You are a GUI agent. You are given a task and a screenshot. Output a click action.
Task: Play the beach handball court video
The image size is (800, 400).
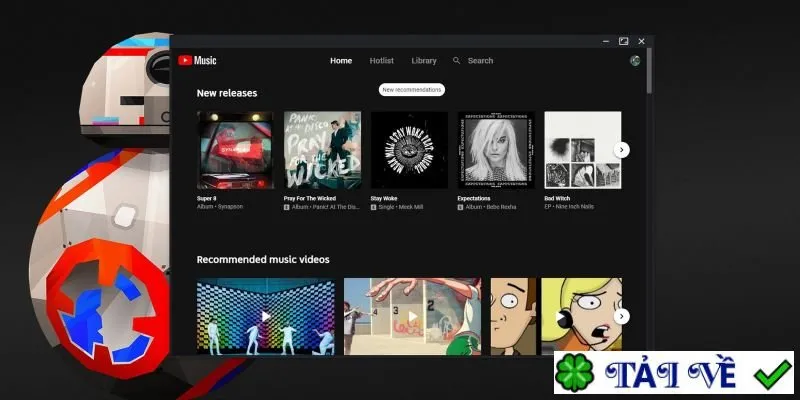coord(412,316)
